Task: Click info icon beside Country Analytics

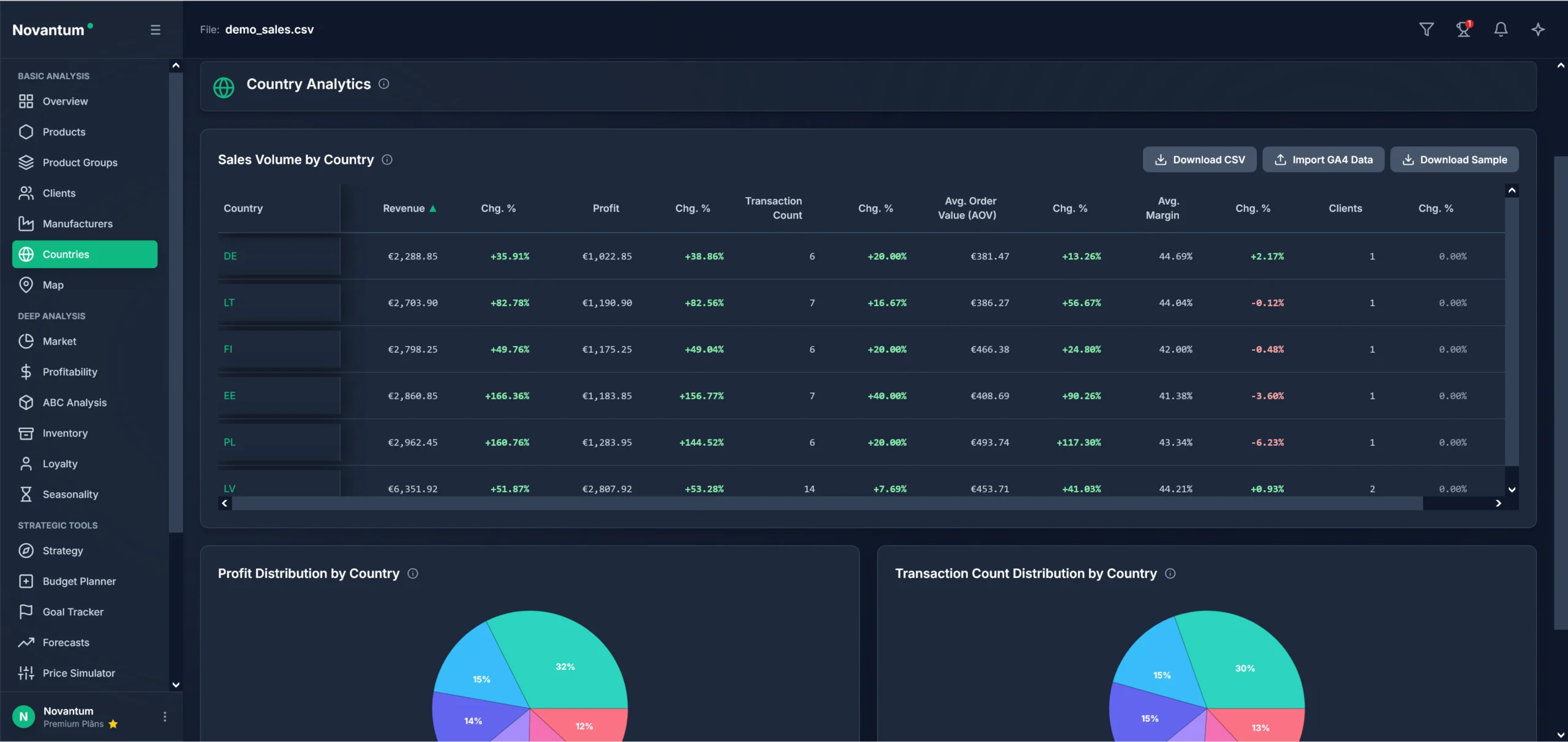Action: pos(384,84)
